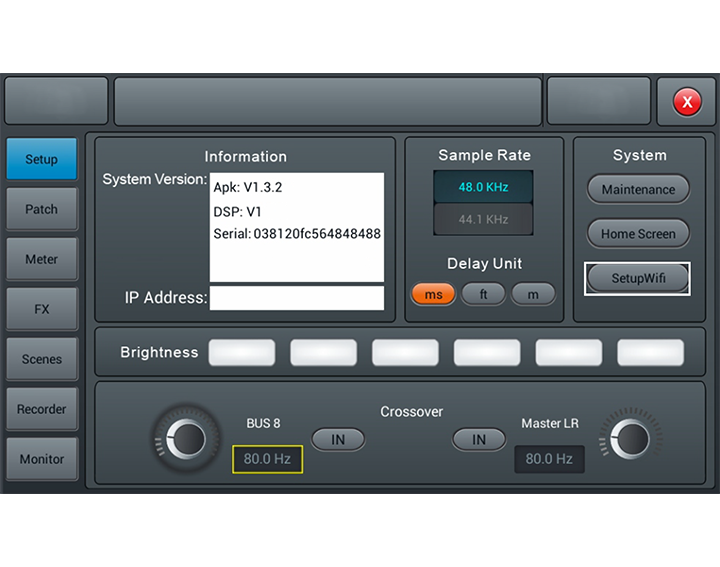Toggle the BUS 8 crossover IN button
This screenshot has height=567, width=720.
tap(338, 439)
